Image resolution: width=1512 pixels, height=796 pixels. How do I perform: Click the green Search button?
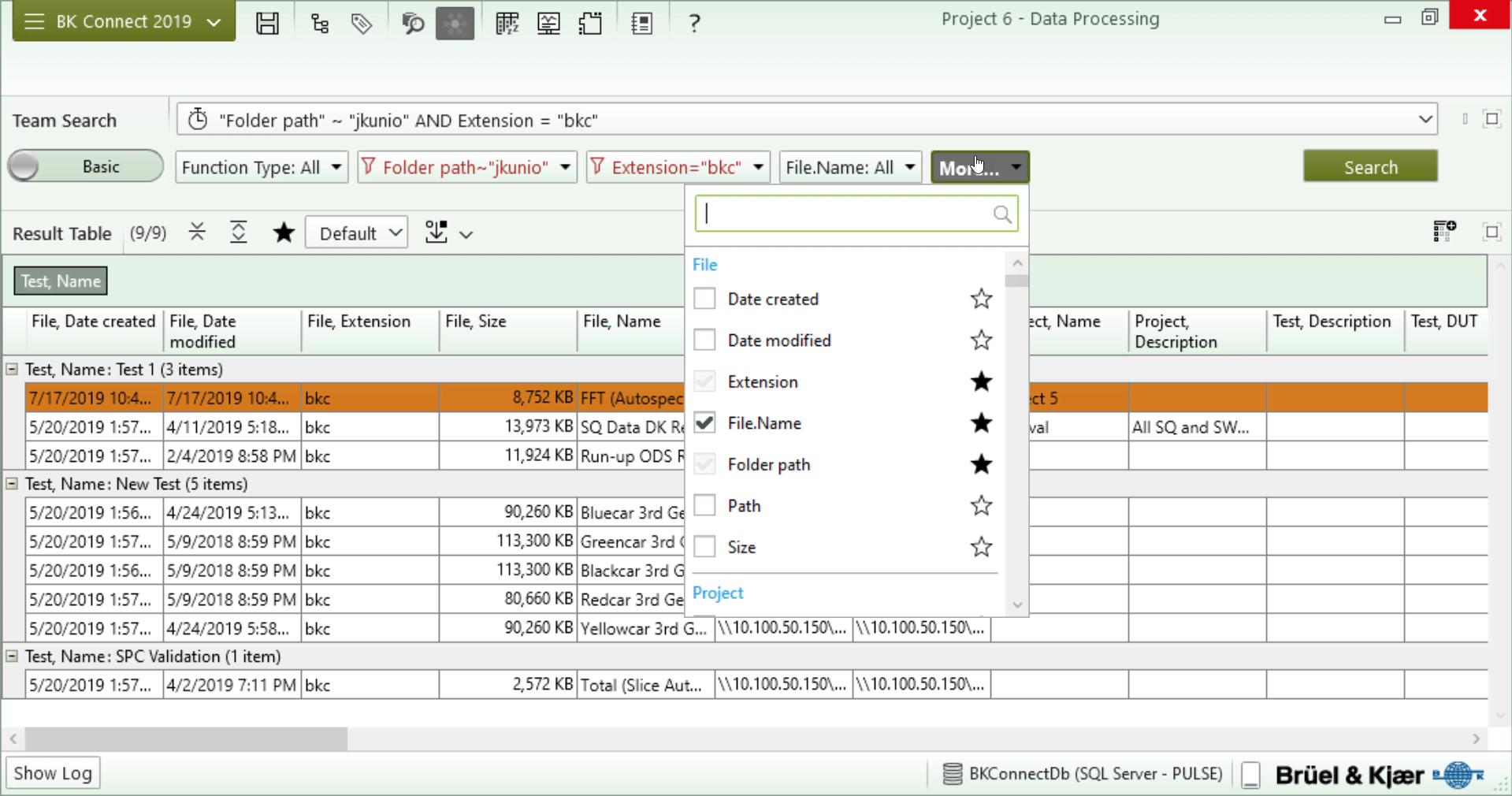point(1369,167)
